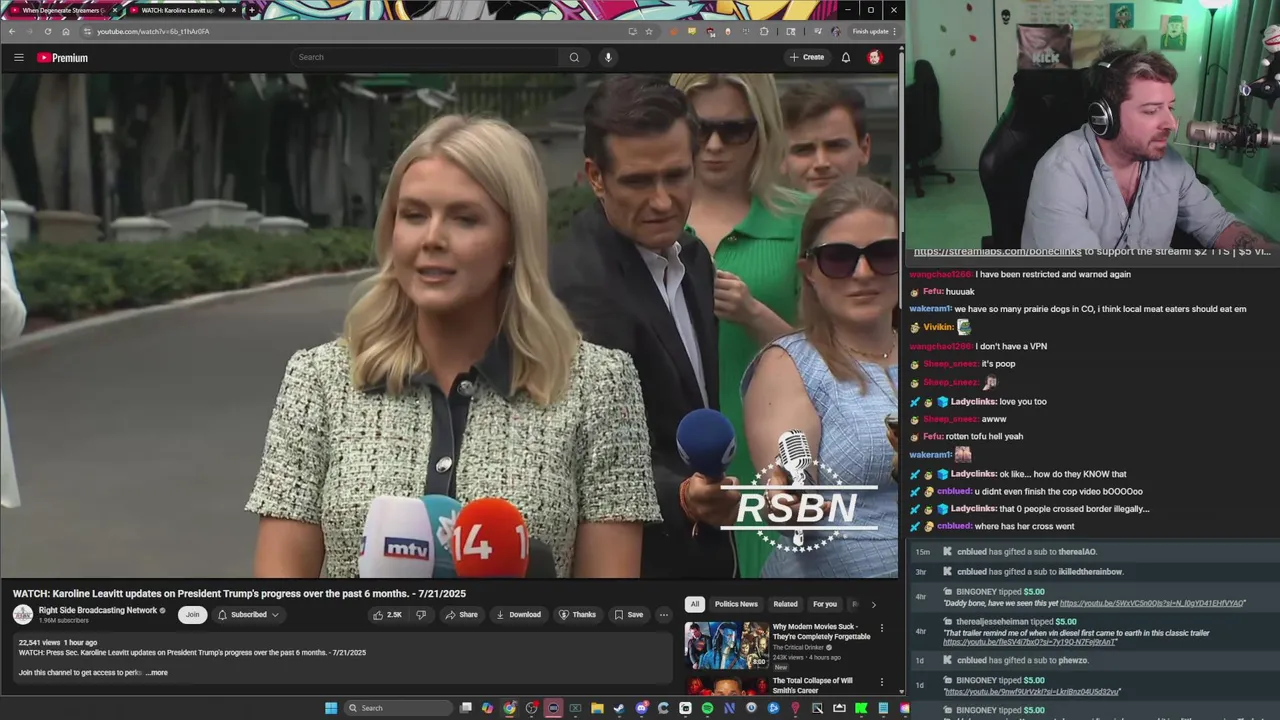Start voice search with microphone icon
Image resolution: width=1280 pixels, height=720 pixels.
click(608, 57)
